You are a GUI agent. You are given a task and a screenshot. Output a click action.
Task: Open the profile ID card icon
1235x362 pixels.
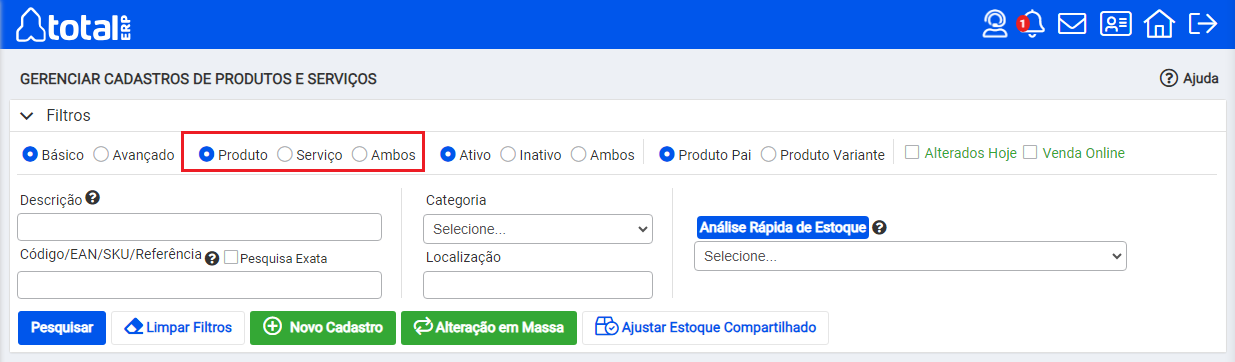[1115, 24]
